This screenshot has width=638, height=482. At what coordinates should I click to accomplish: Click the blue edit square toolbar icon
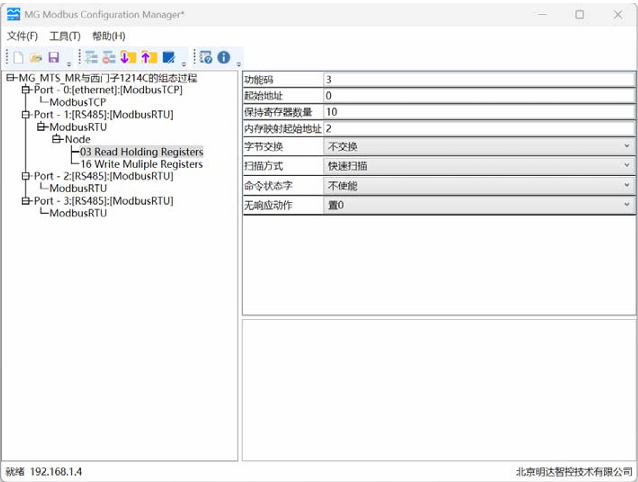[x=168, y=58]
